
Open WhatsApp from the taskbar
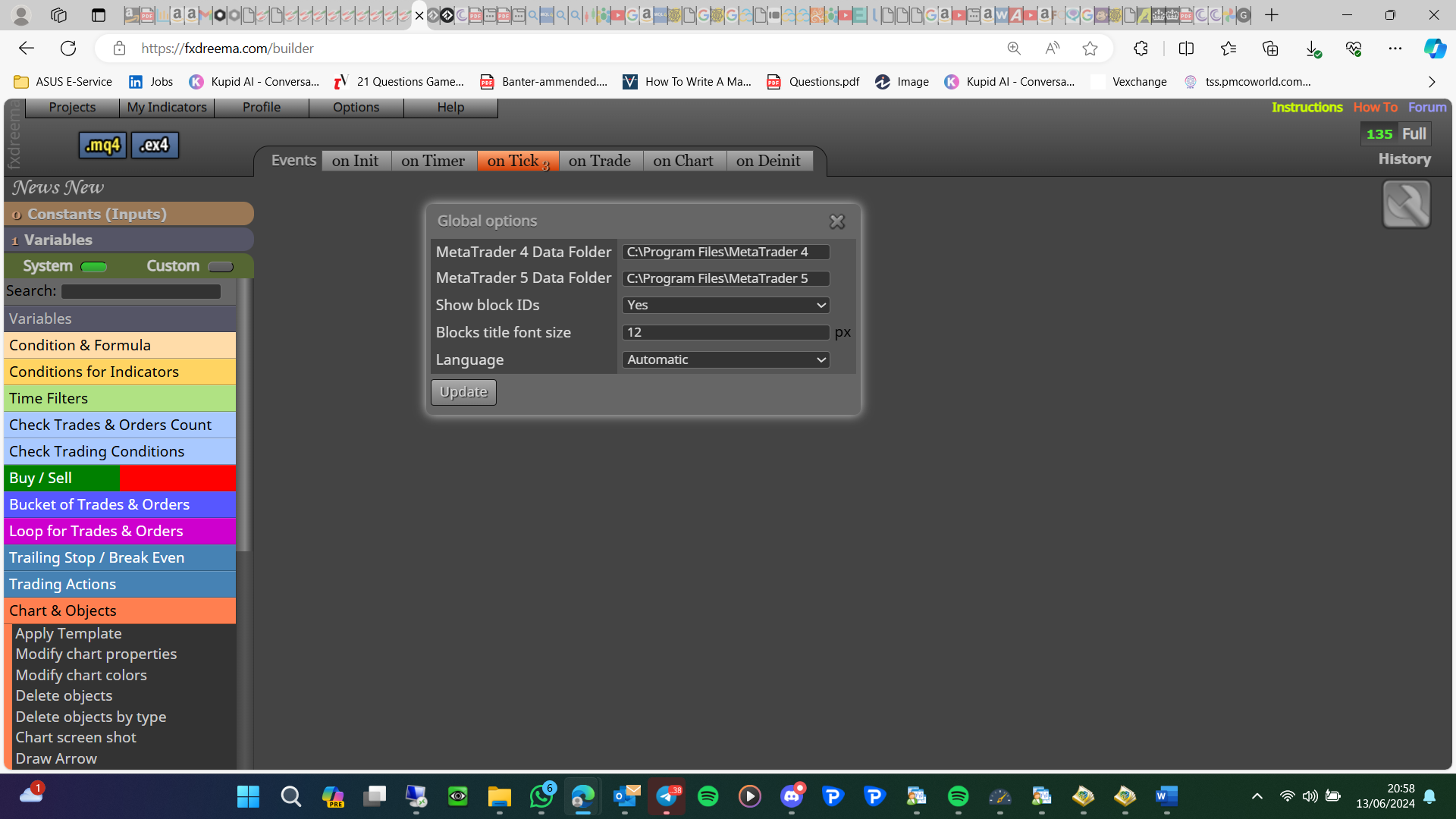tap(541, 796)
